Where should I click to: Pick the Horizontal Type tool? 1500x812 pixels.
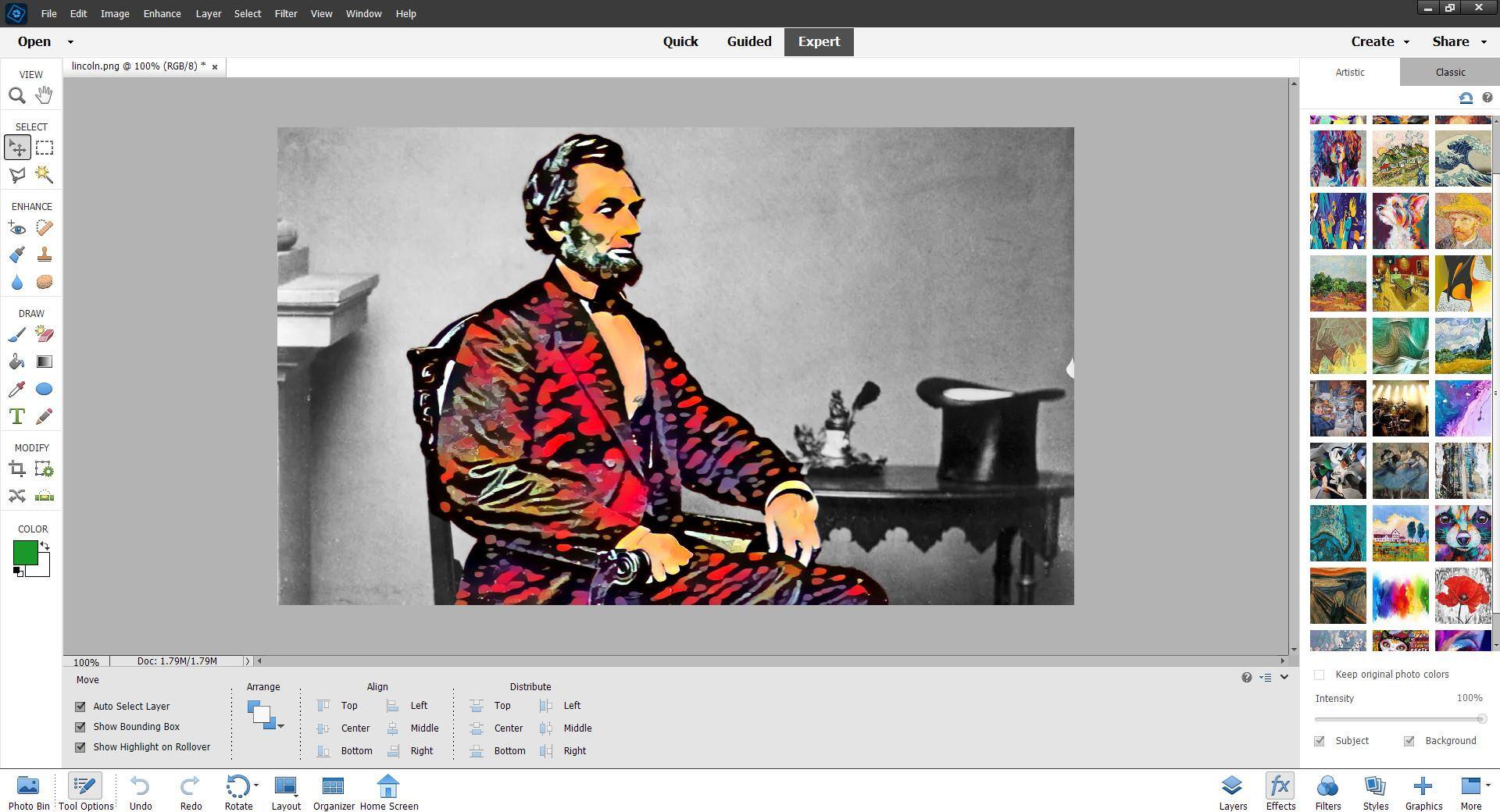coord(16,416)
